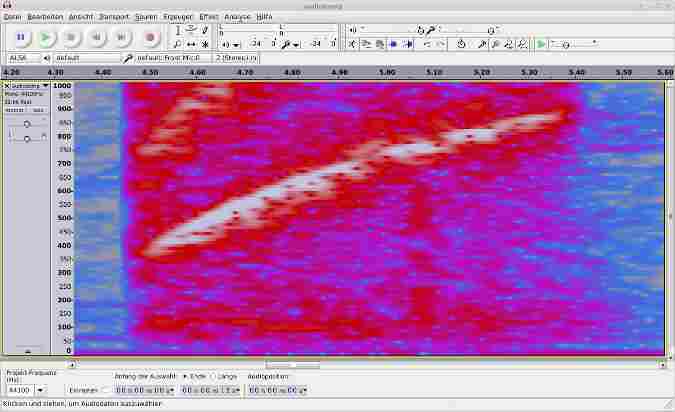The width and height of the screenshot is (675, 412).
Task: Click the Stop transport button
Action: click(x=71, y=37)
